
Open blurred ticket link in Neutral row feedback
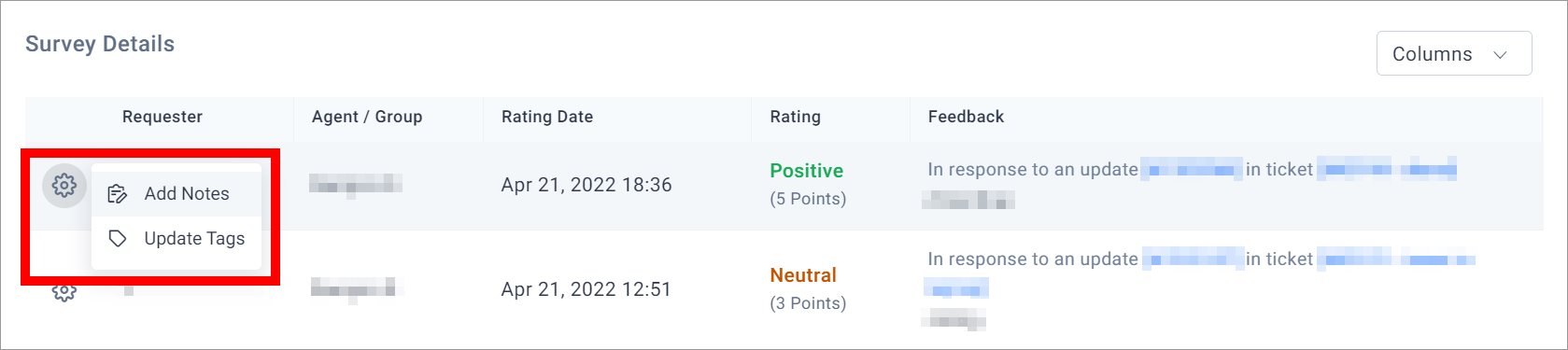[1396, 259]
